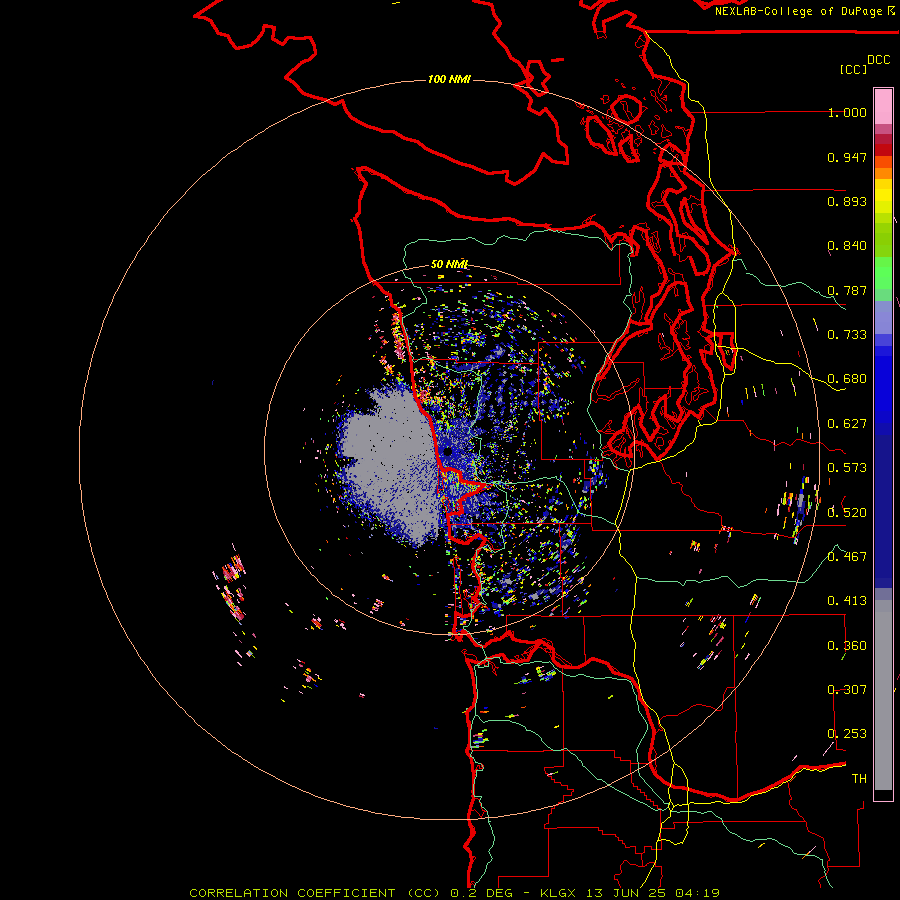Click the 50 NMI range ring label
The height and width of the screenshot is (900, 900).
[x=449, y=265]
